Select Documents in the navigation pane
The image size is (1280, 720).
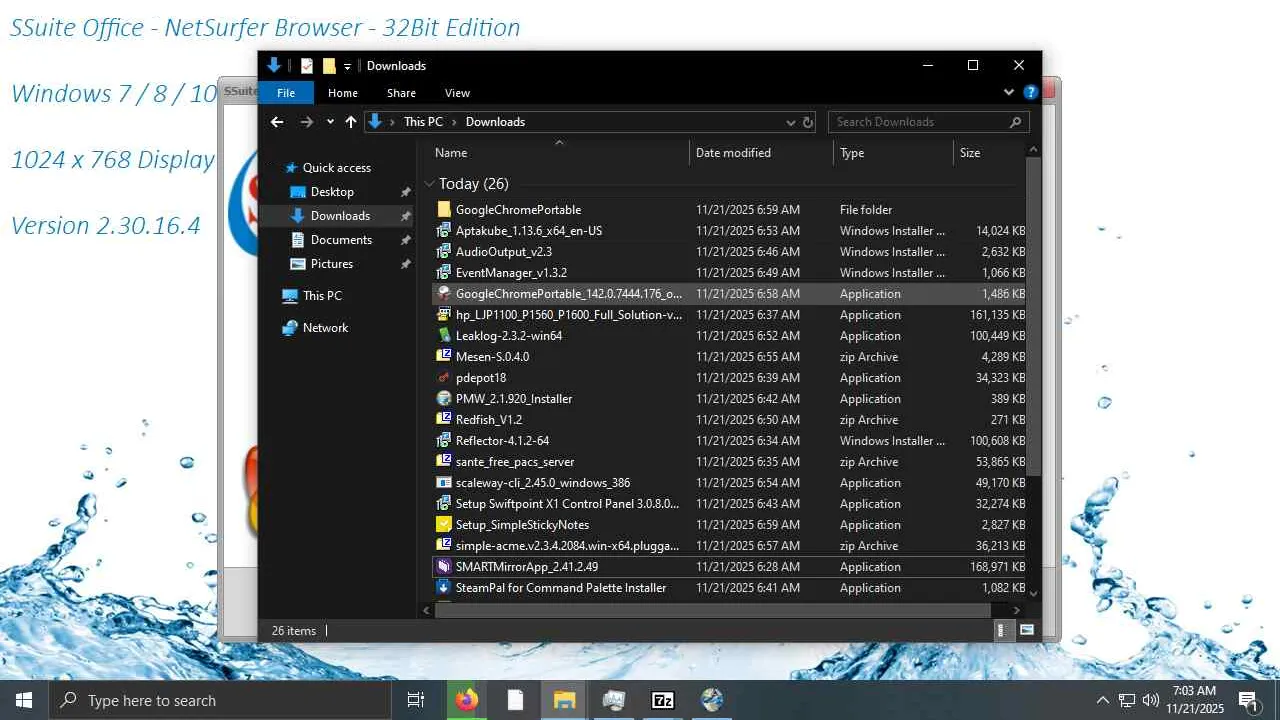[x=341, y=240]
